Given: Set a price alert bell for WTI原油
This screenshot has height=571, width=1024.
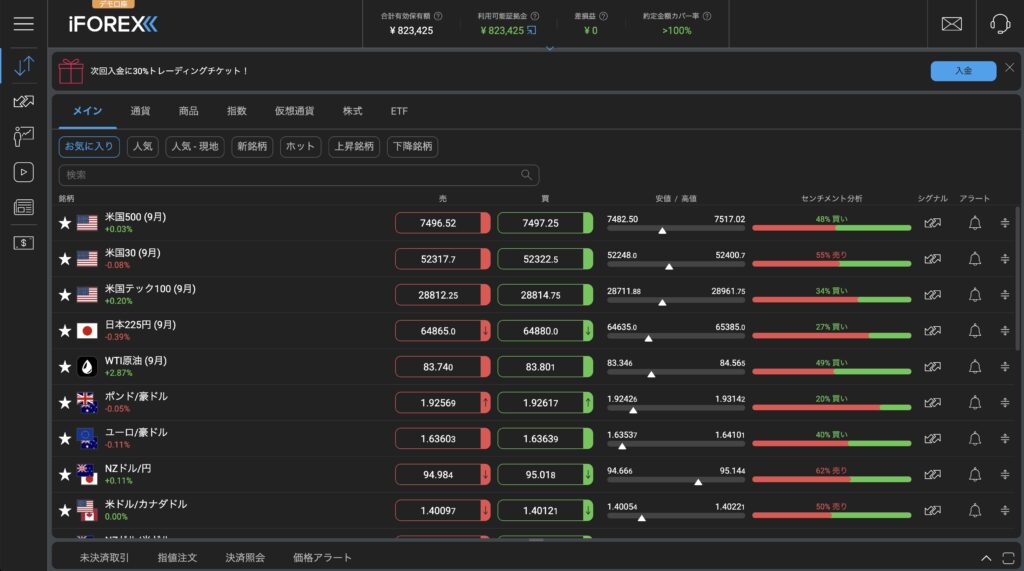Looking at the screenshot, I should [x=974, y=367].
